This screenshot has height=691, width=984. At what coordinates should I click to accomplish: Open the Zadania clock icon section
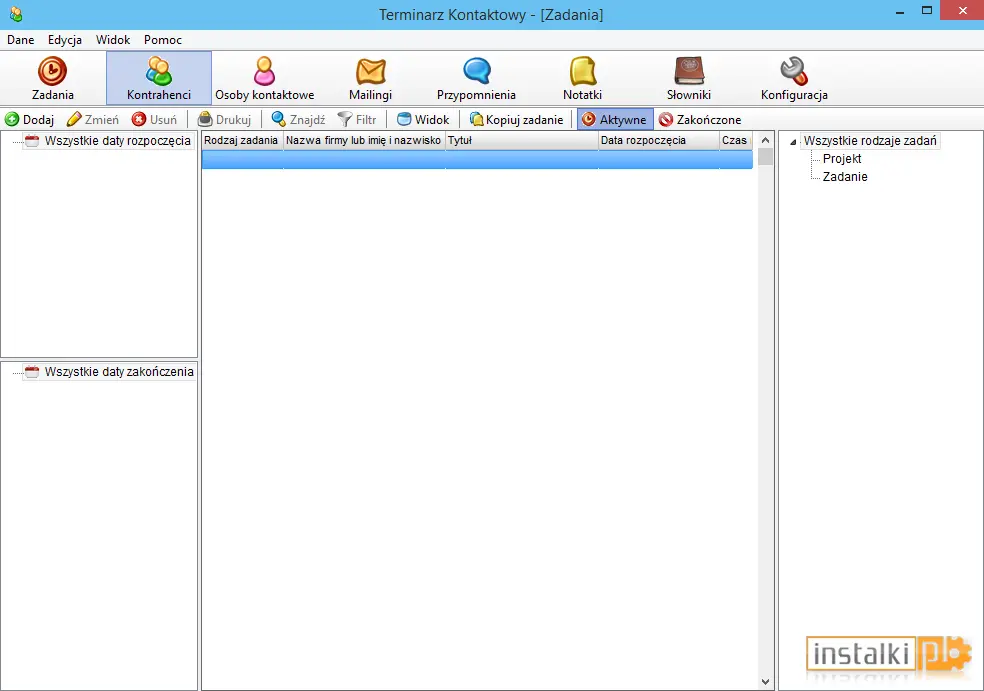53,78
